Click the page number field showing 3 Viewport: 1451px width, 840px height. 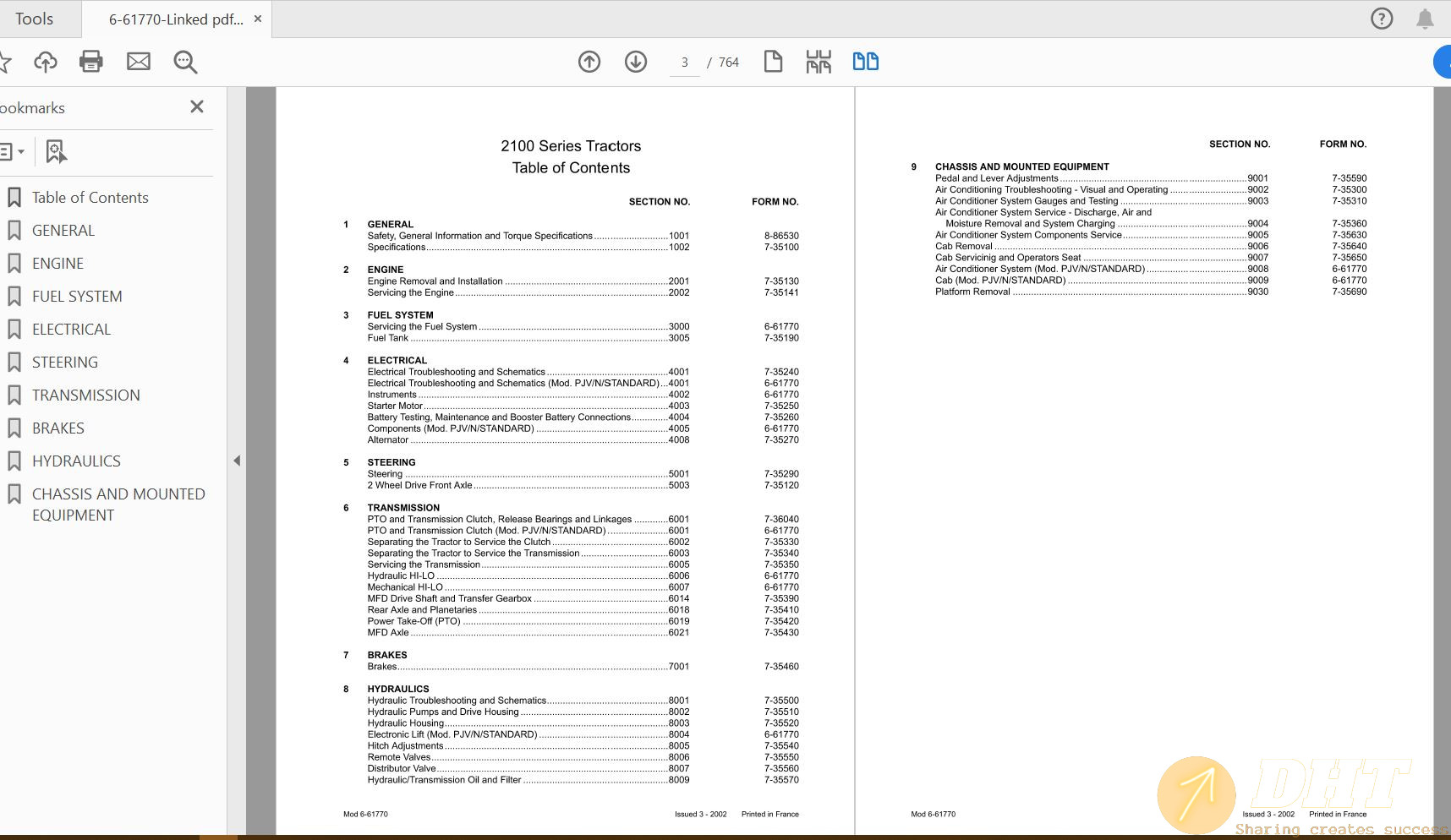pyautogui.click(x=685, y=63)
